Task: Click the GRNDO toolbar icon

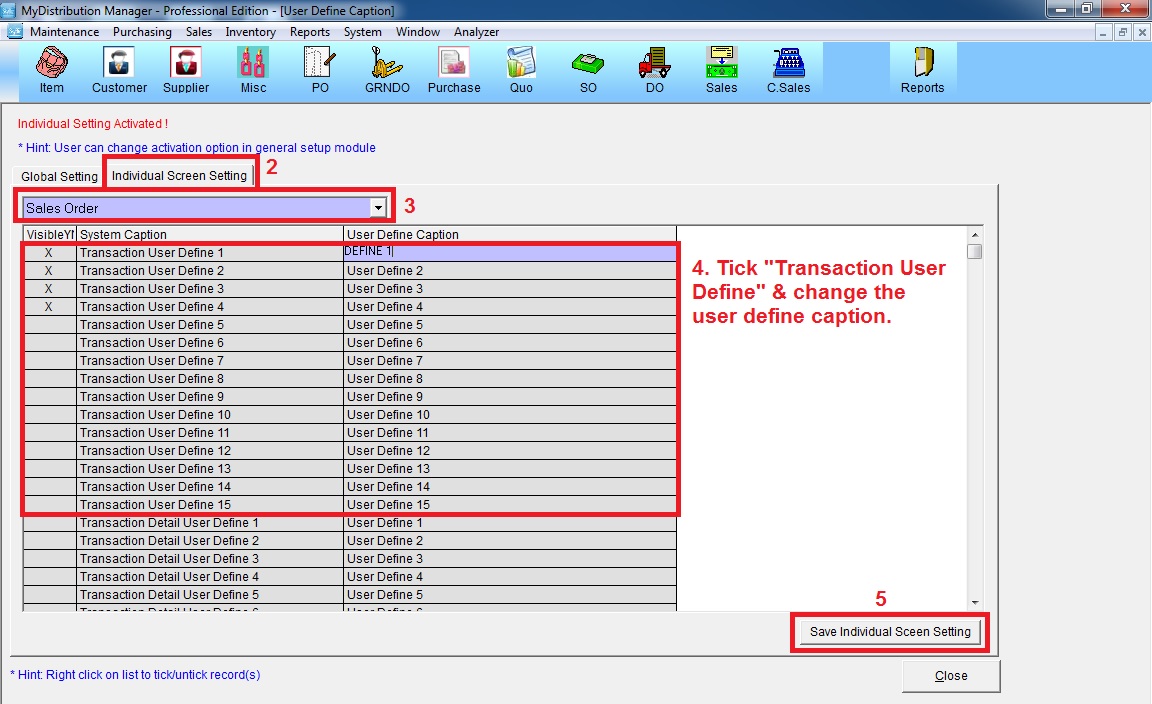Action: [387, 70]
